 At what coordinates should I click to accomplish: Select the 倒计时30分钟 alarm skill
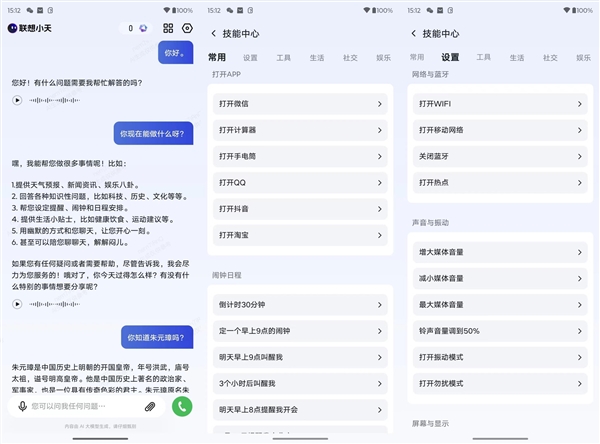[300, 302]
